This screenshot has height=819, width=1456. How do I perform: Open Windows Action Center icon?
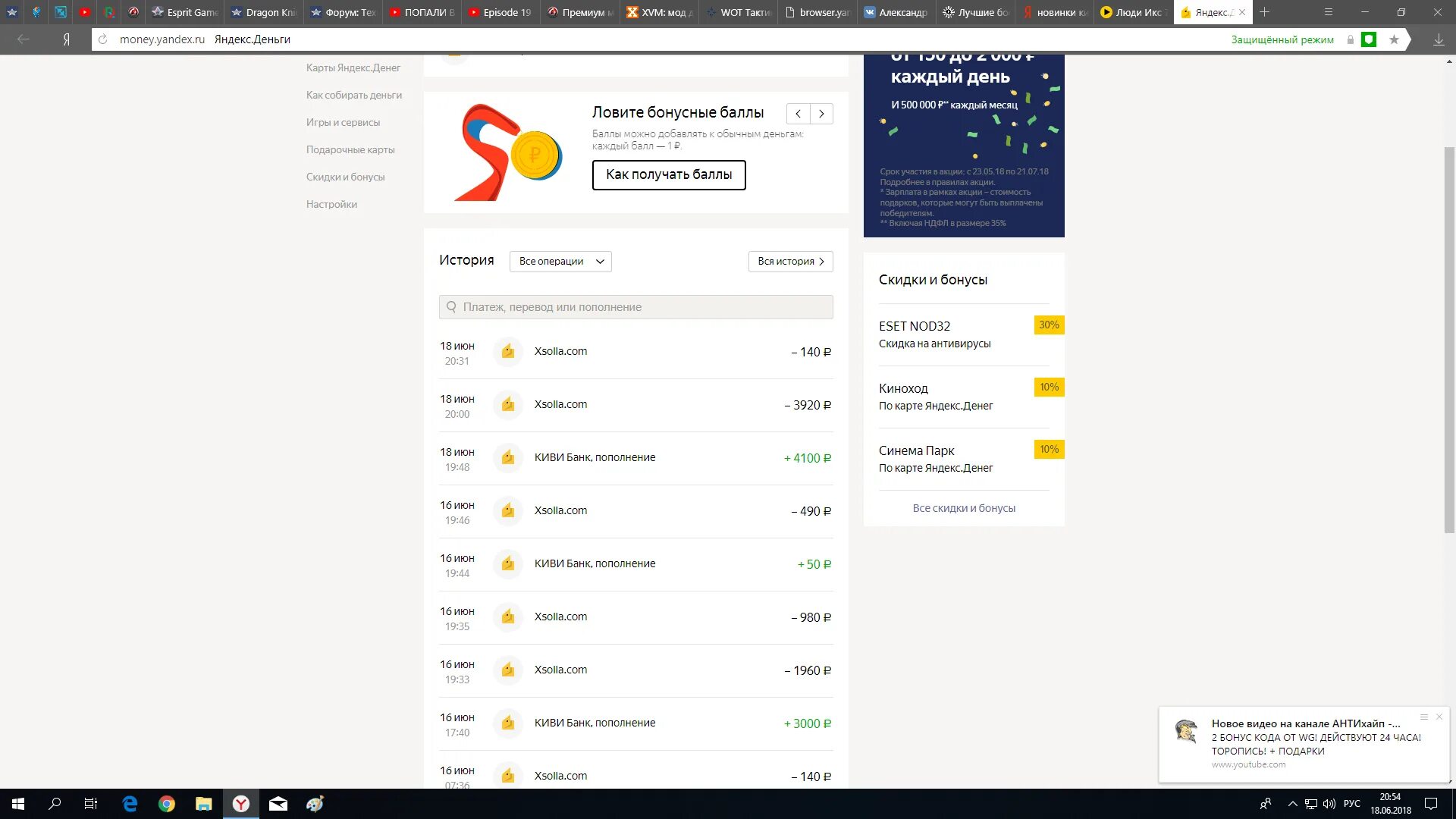tap(1430, 804)
